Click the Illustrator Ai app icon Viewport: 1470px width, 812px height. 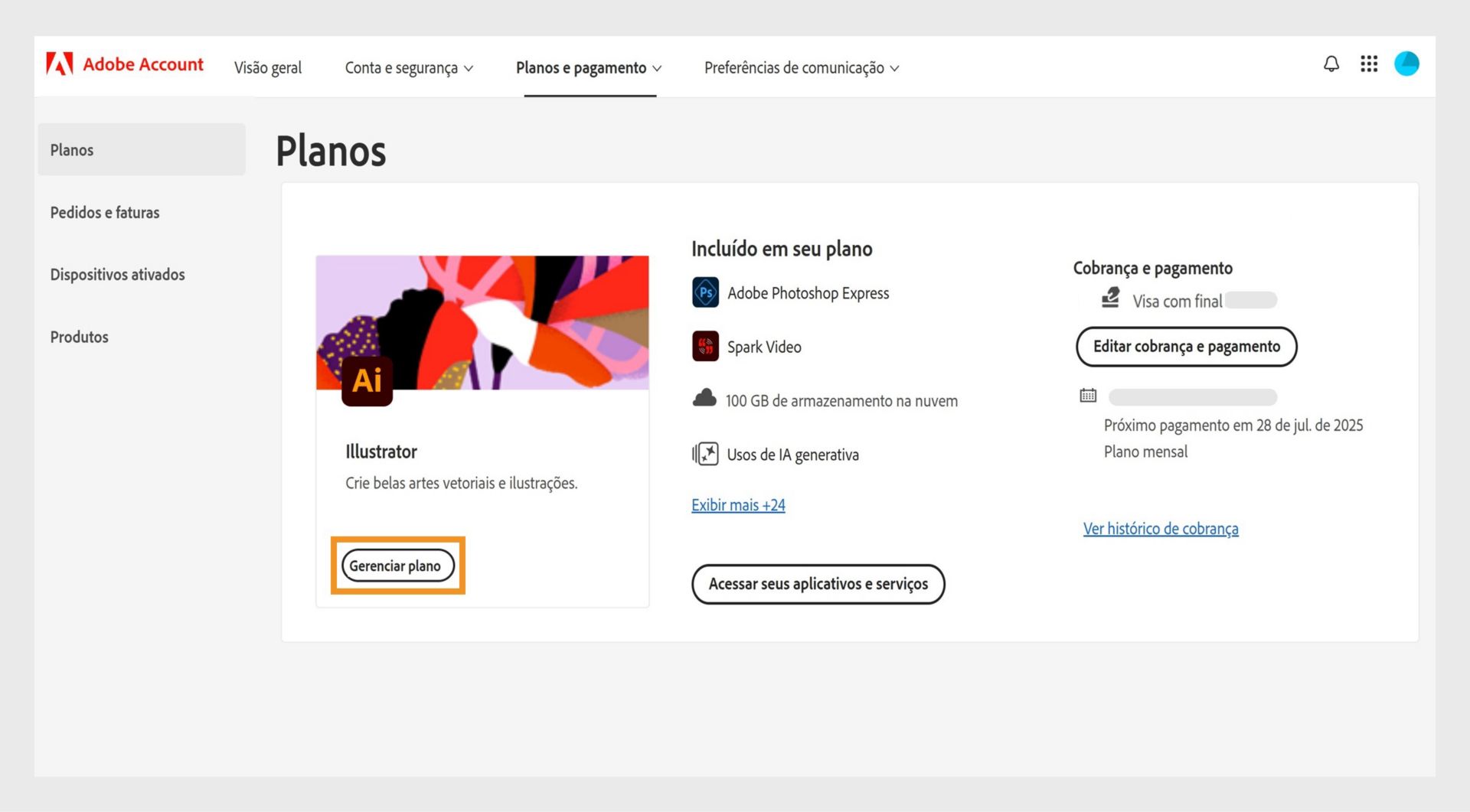tap(367, 380)
